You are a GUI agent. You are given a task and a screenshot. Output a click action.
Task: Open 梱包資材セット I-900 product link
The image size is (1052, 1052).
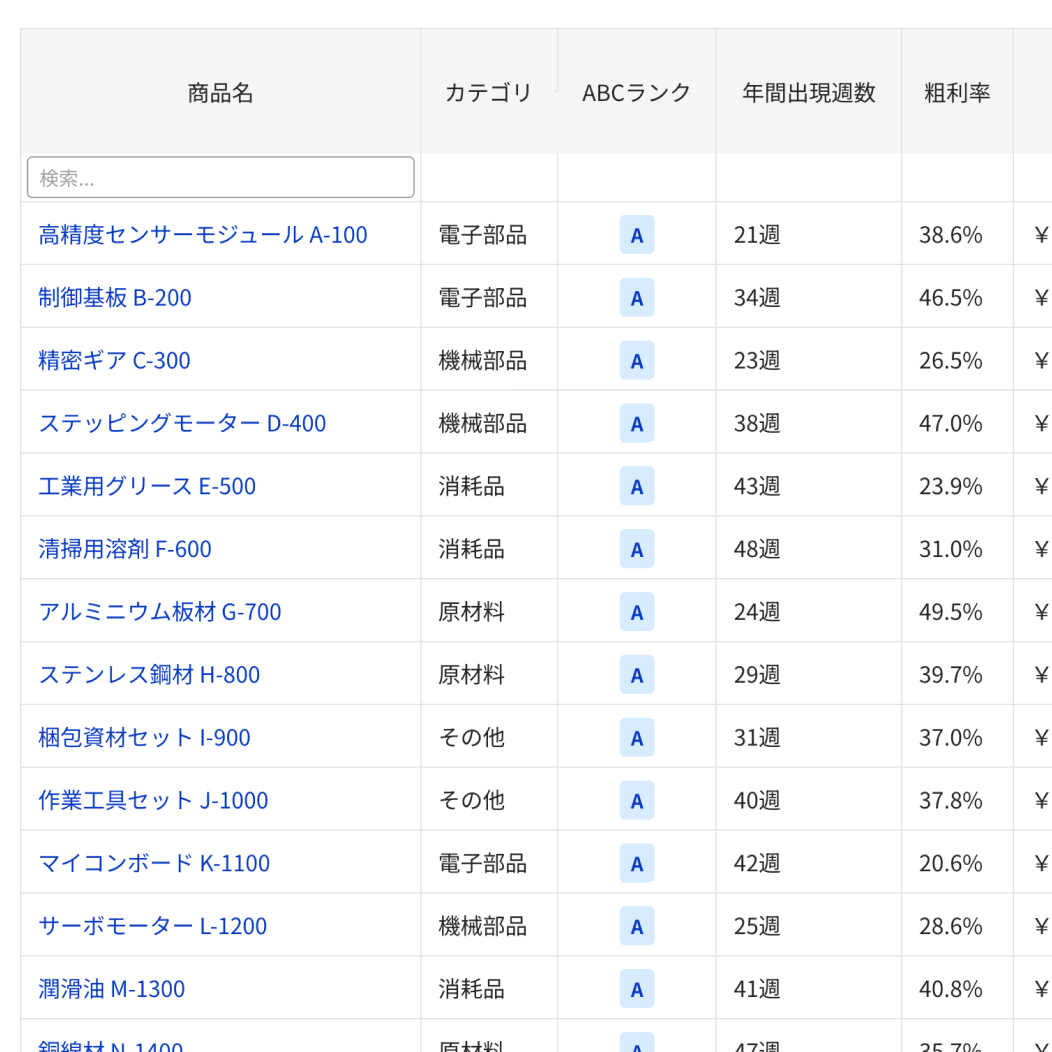pos(144,737)
